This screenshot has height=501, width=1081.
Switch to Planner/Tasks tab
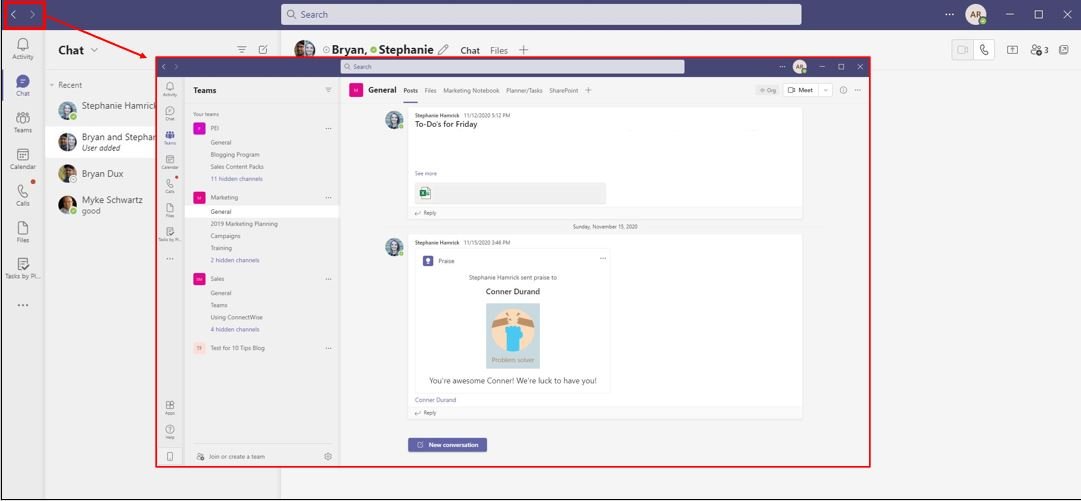pyautogui.click(x=525, y=90)
